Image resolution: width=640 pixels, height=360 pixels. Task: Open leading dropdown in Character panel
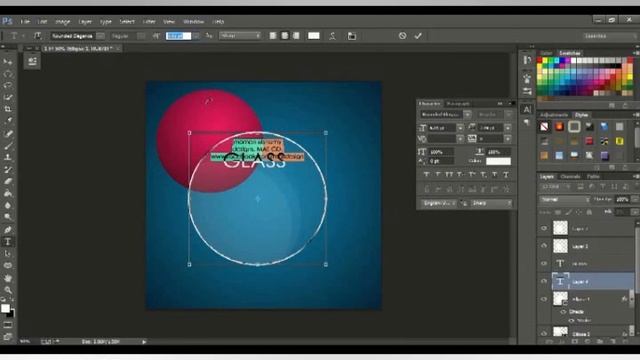pos(508,128)
